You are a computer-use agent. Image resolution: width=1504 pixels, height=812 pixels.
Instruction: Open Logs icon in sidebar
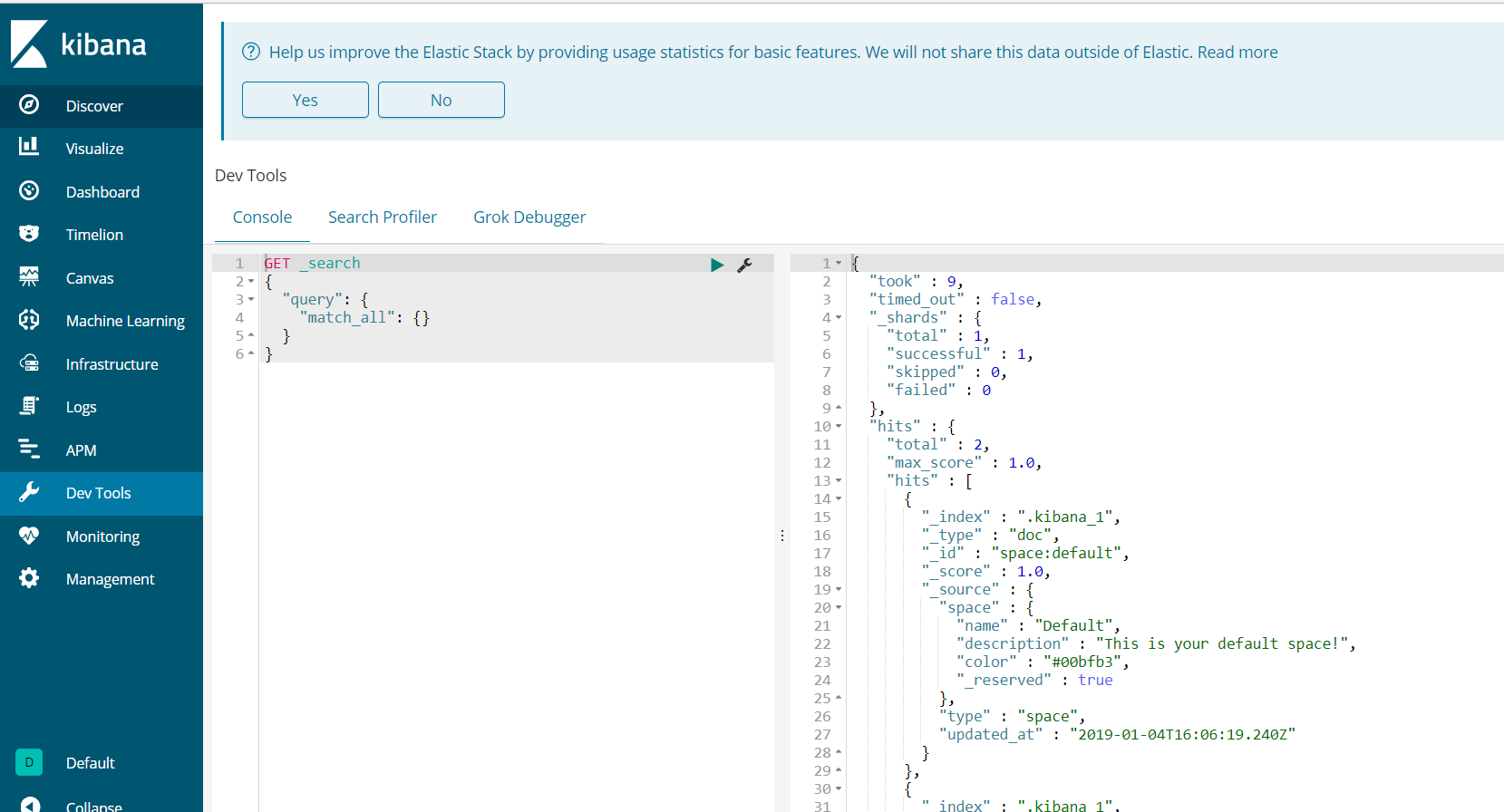click(x=29, y=406)
